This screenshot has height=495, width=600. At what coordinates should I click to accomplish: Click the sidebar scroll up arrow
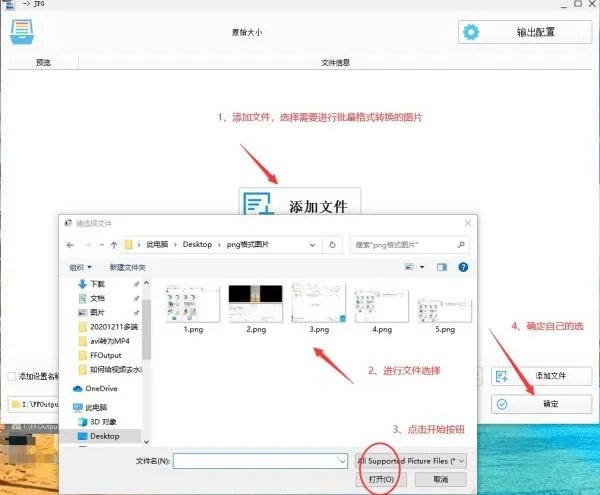(x=147, y=283)
